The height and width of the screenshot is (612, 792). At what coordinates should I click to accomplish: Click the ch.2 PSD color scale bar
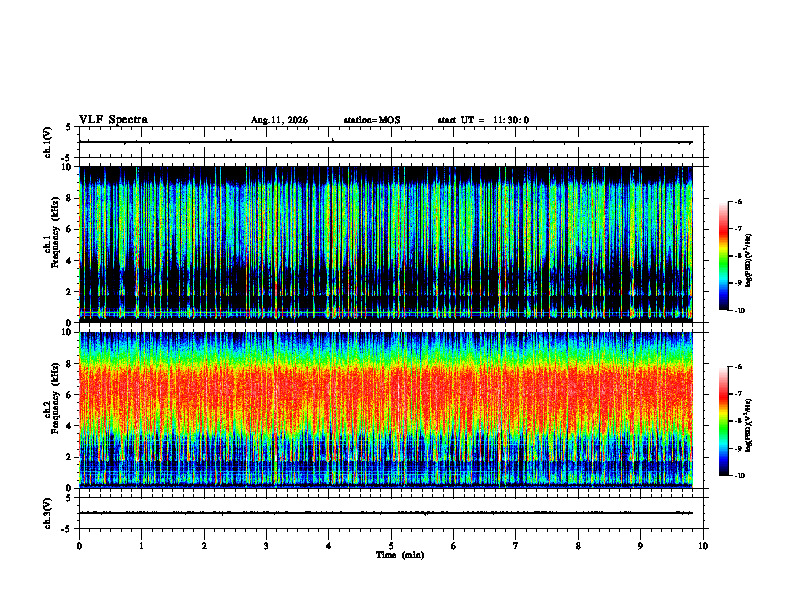724,421
